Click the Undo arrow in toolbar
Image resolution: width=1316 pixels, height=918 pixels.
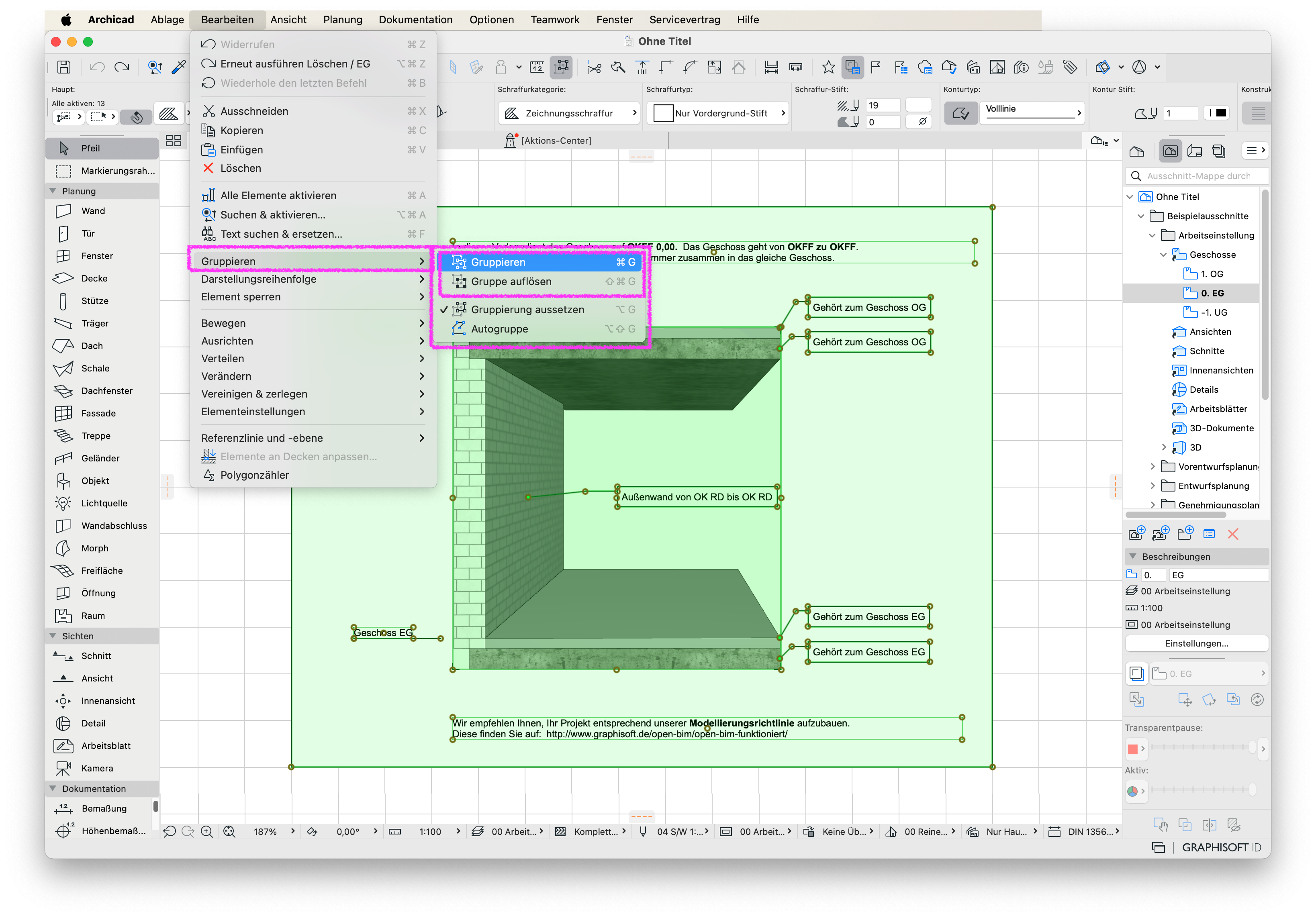[97, 67]
